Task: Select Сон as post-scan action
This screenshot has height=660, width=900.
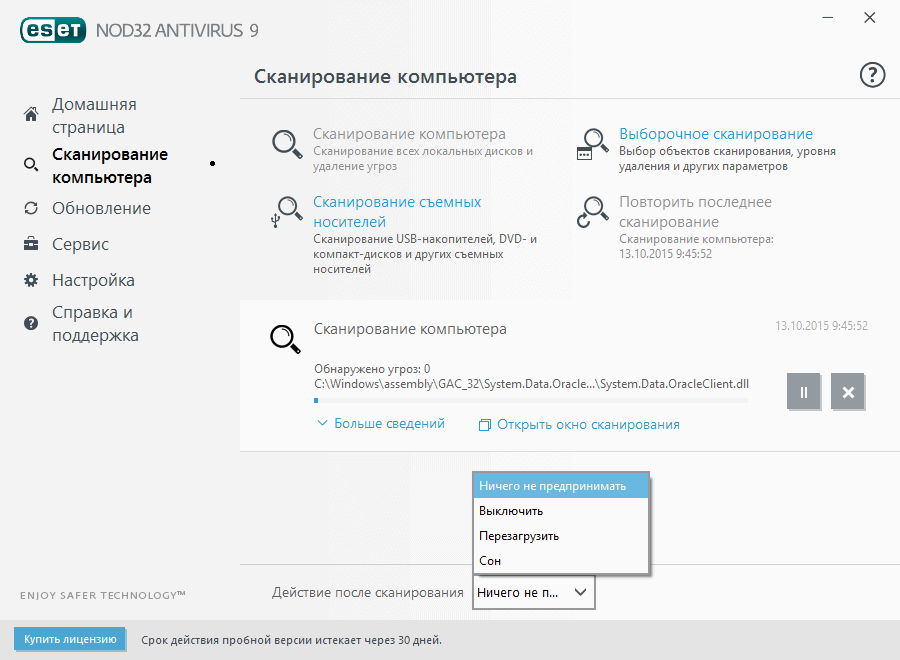Action: [x=489, y=560]
